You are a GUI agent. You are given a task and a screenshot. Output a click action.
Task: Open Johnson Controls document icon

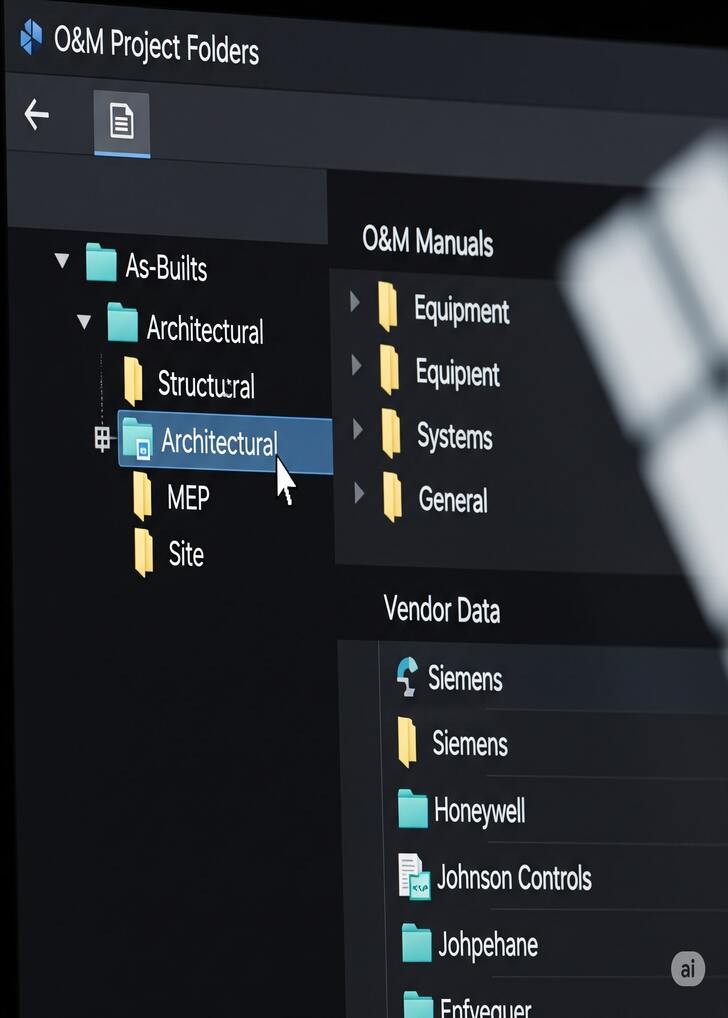tap(414, 876)
